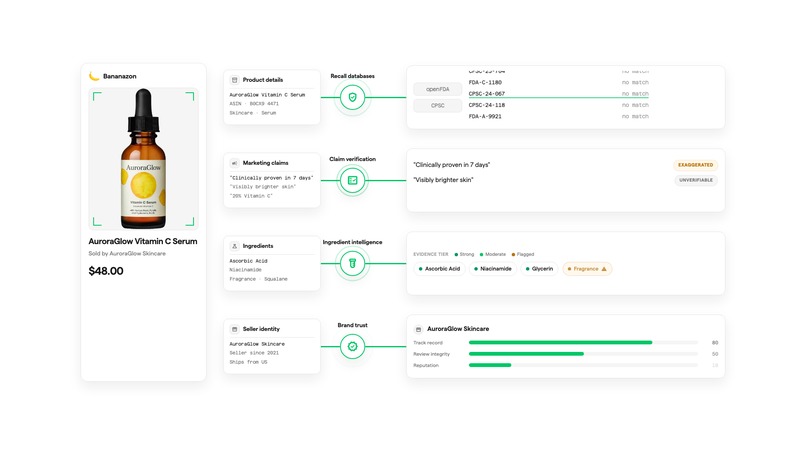Click the "20% Vitamin C" claim text

251,196
